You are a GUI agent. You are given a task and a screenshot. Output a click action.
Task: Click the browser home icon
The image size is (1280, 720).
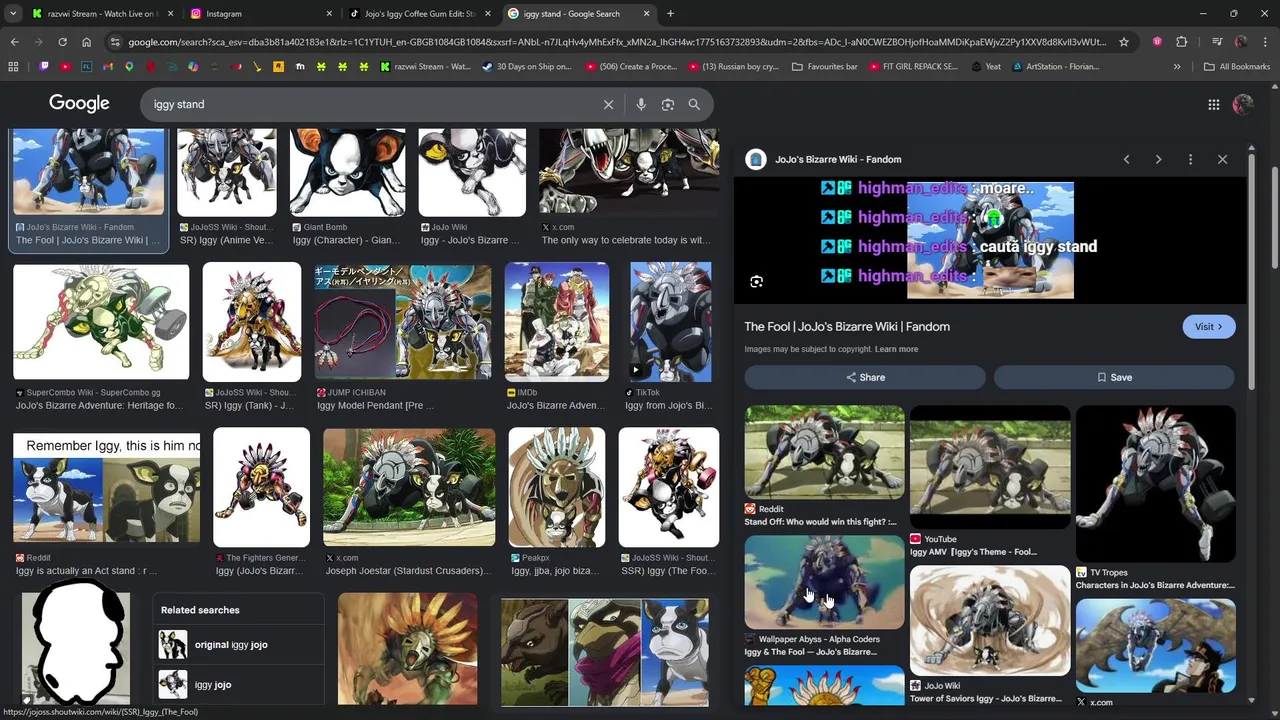86,42
